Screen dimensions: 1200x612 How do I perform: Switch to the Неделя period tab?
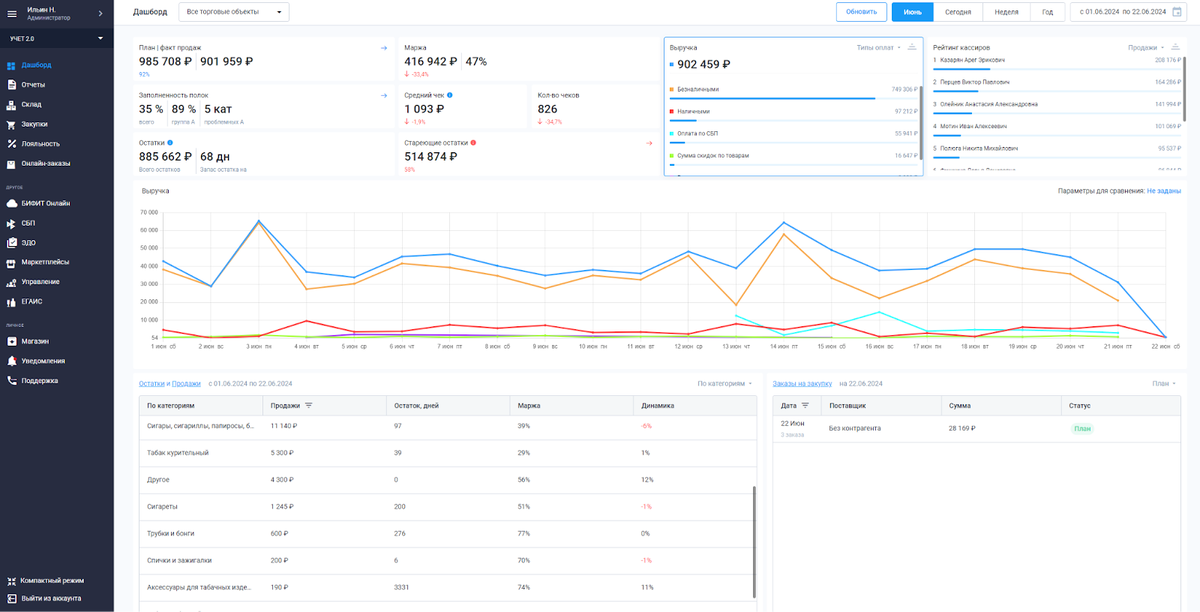tap(1007, 12)
